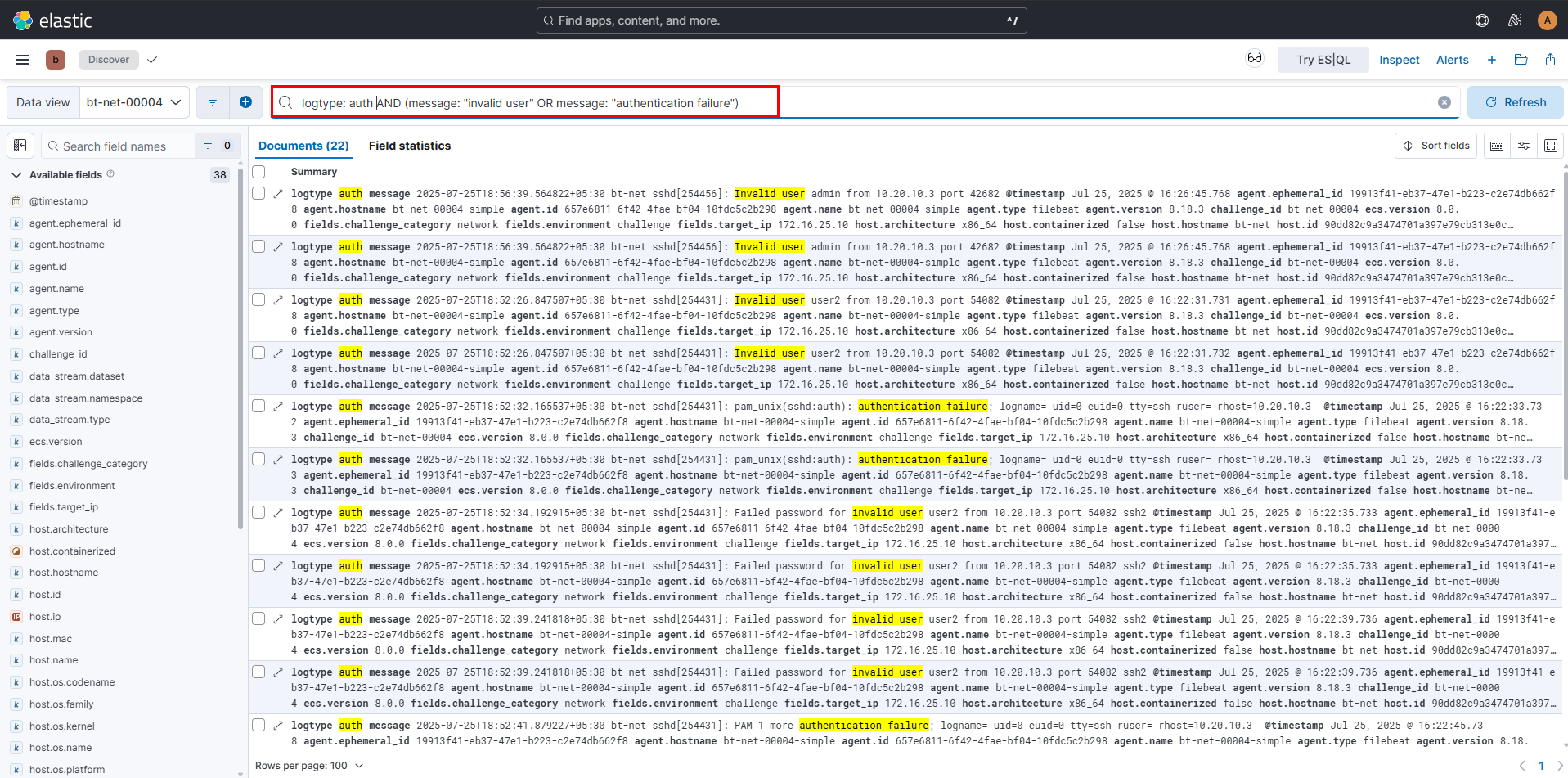1568x778 pixels.
Task: Toggle the select-all rows checkbox
Action: coord(258,172)
